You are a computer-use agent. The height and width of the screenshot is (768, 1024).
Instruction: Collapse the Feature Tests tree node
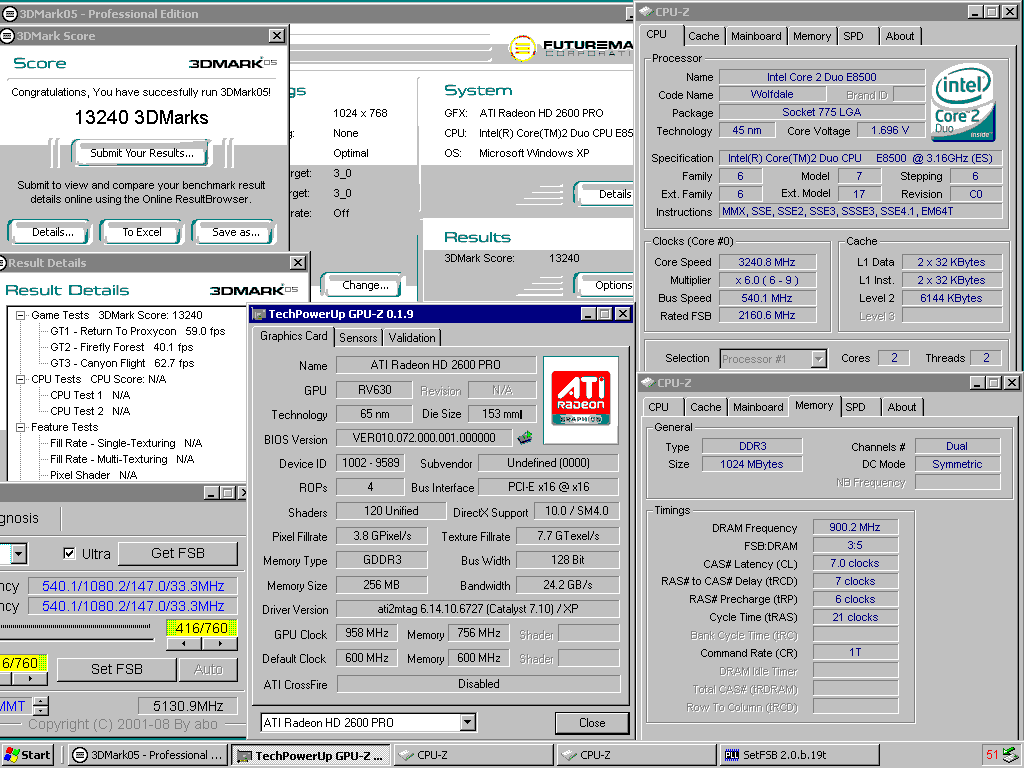coord(20,427)
